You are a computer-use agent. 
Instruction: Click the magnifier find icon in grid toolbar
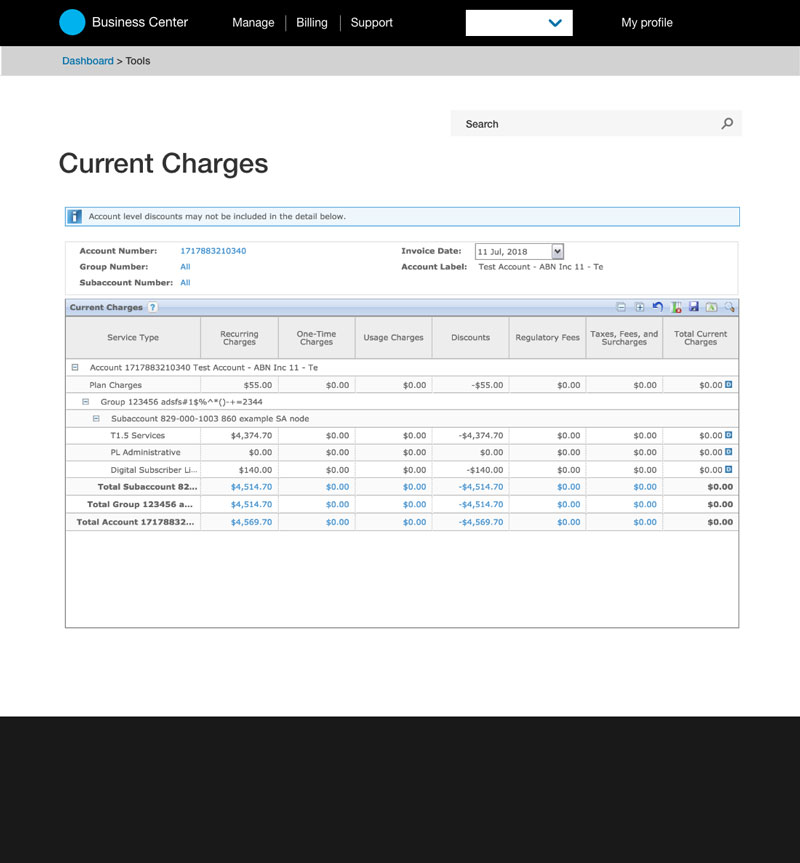coord(729,307)
